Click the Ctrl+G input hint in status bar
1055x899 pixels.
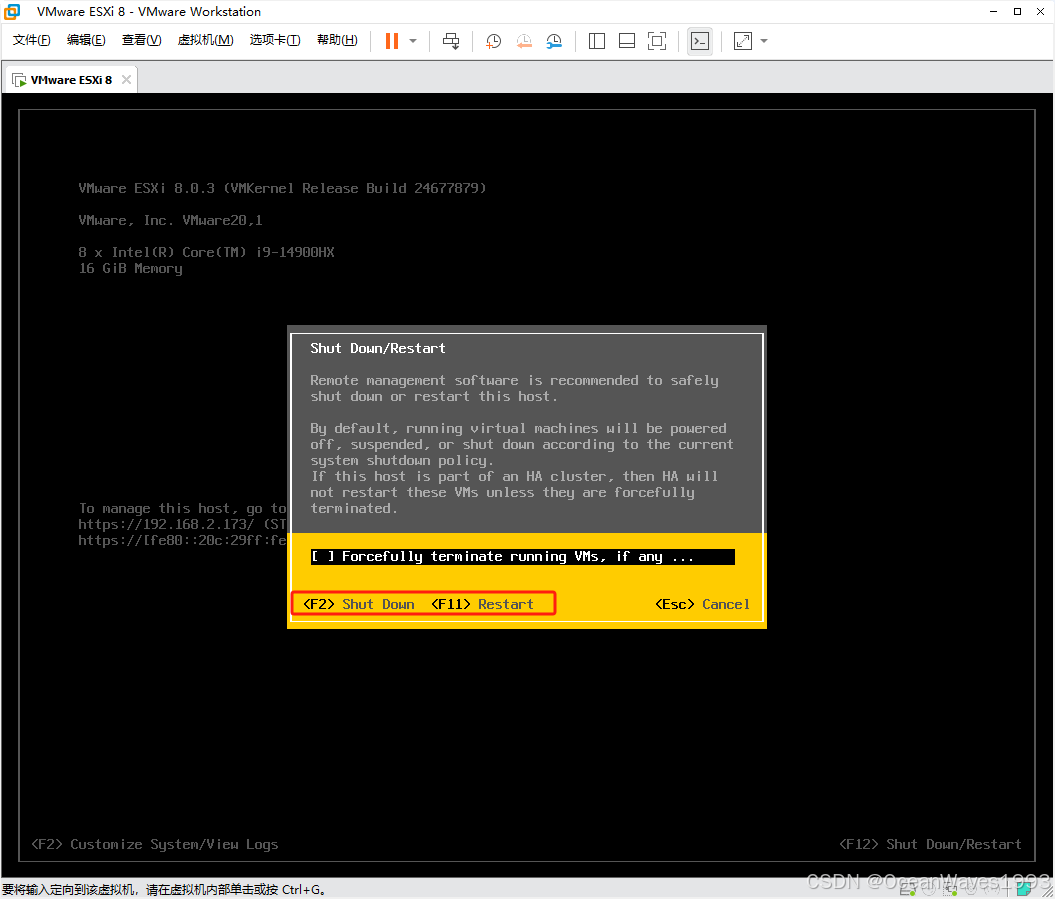tap(165, 890)
